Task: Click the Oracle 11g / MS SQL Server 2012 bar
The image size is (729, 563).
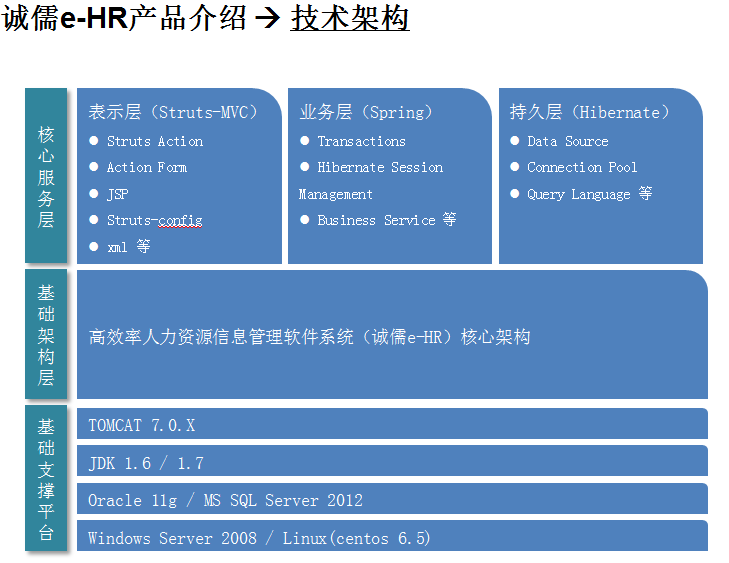Action: (x=392, y=498)
